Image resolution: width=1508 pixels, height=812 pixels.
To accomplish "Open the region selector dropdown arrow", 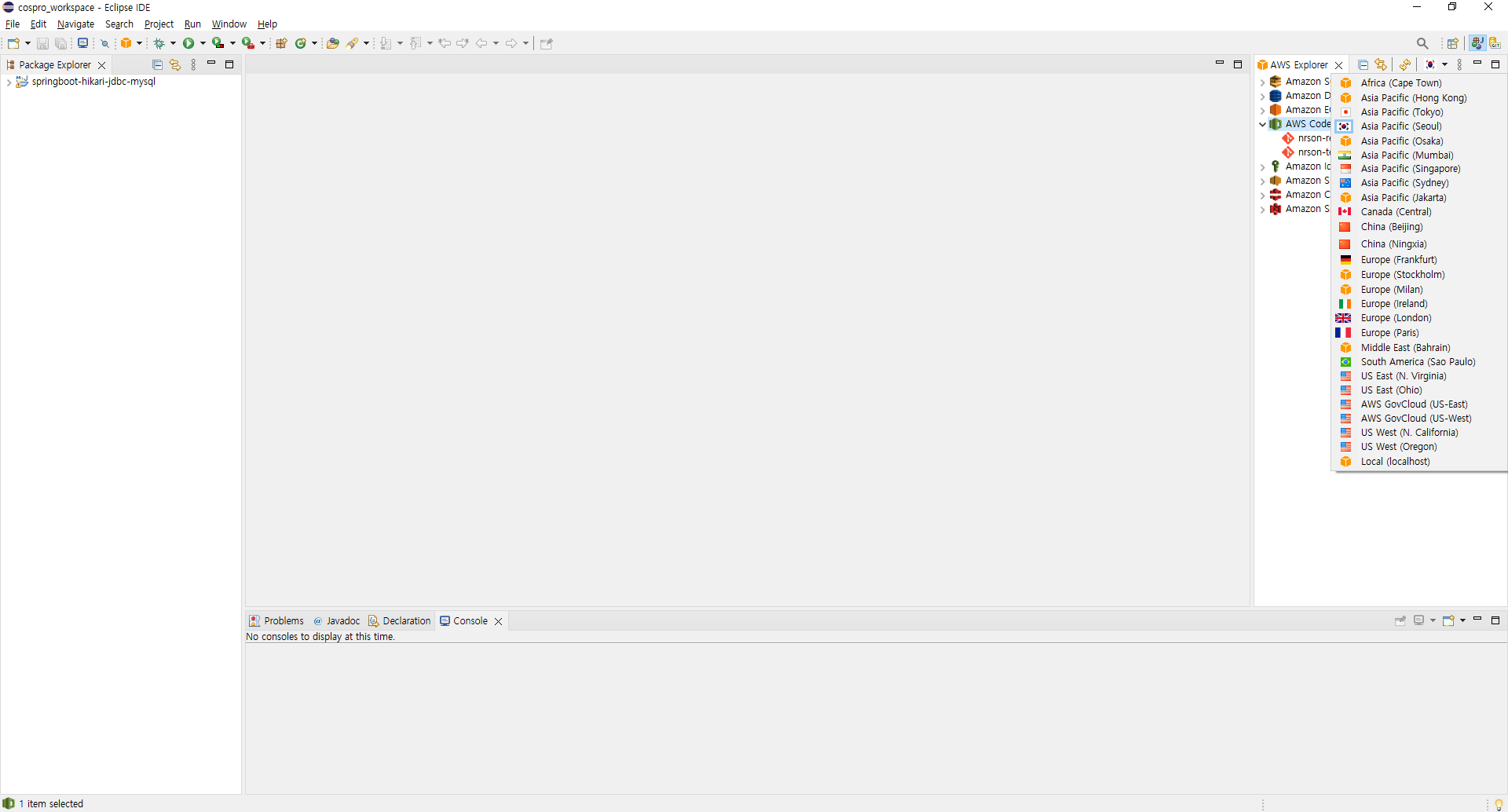I will [1444, 64].
